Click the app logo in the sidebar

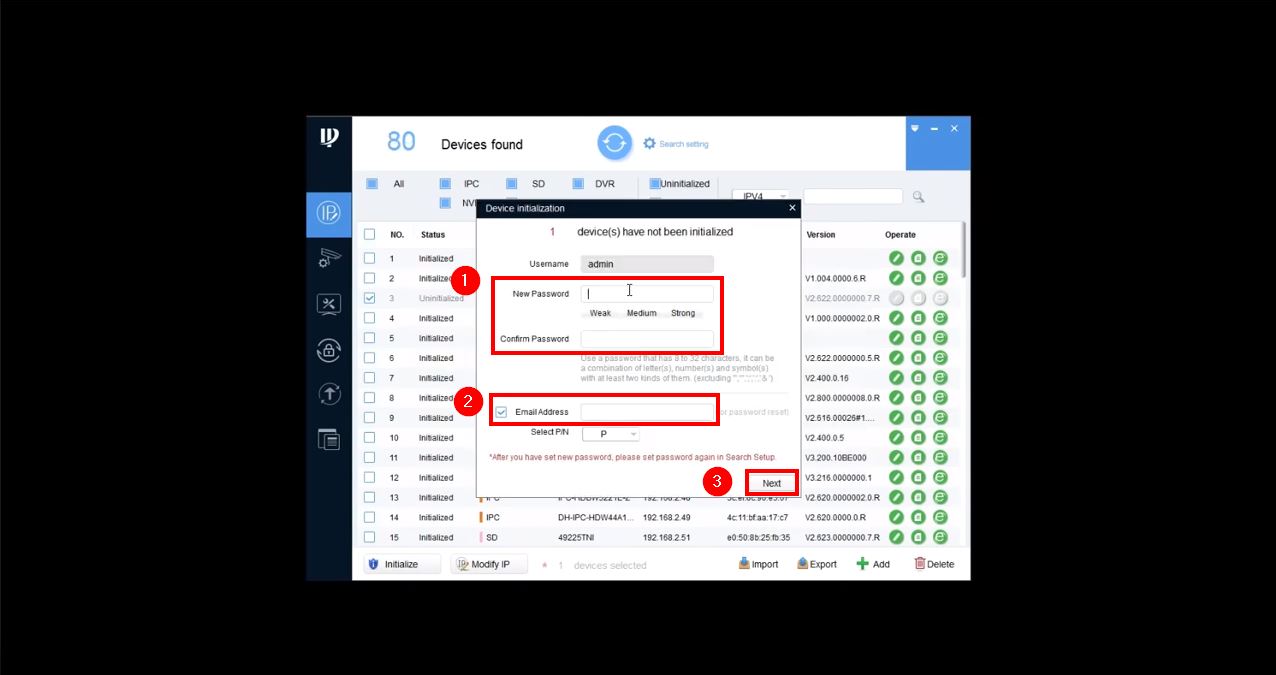pos(329,138)
